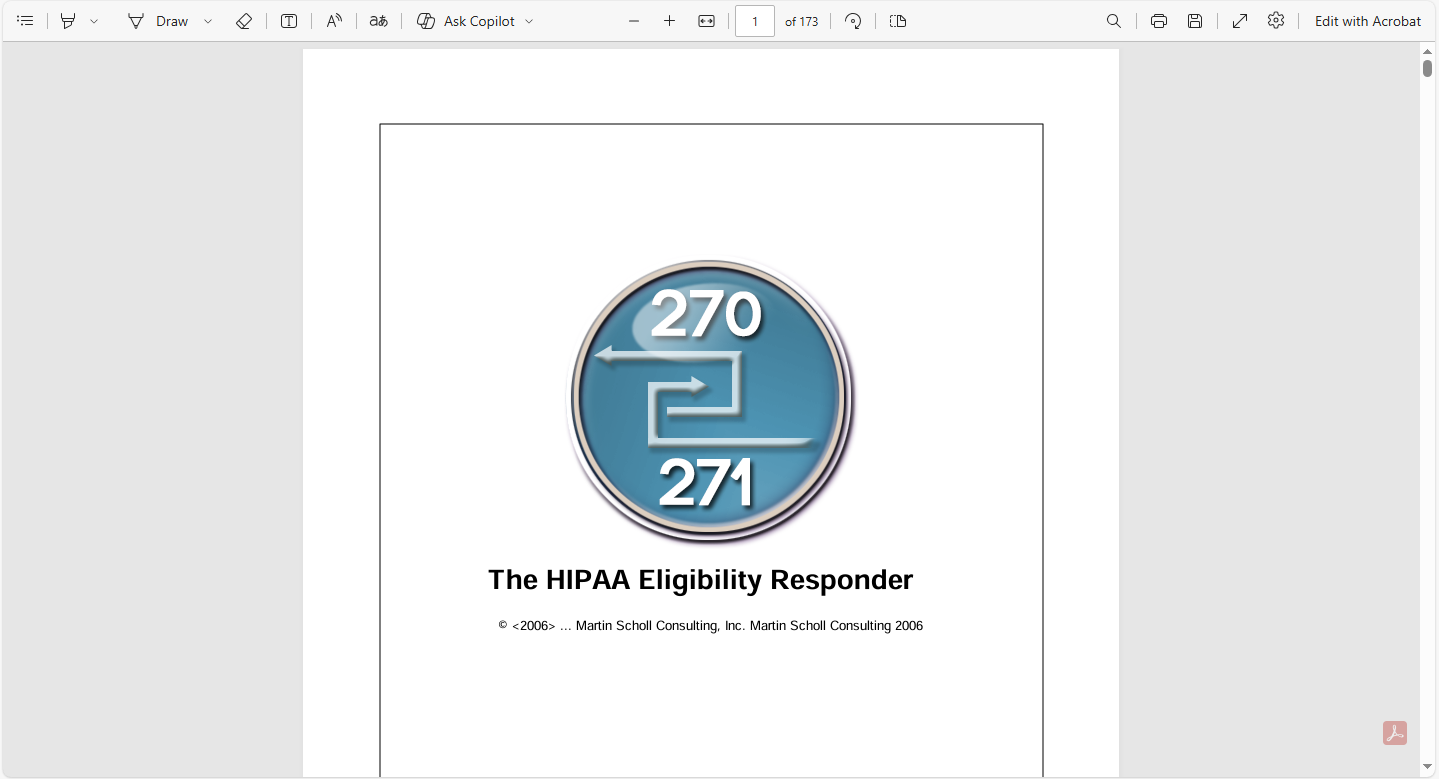
Task: Click the 270/271 logo image
Action: (x=710, y=400)
